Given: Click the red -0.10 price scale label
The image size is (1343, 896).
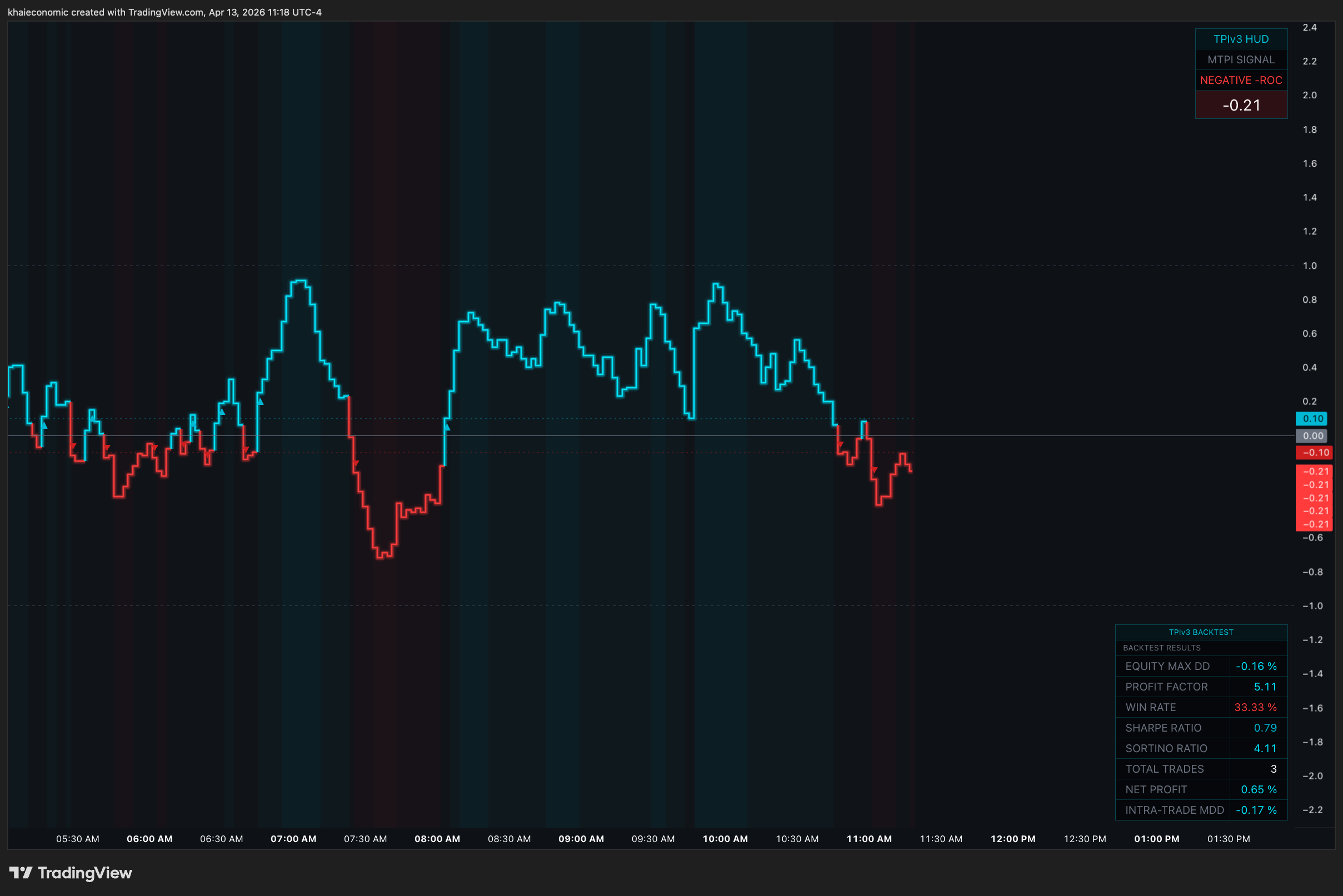Looking at the screenshot, I should (1314, 453).
